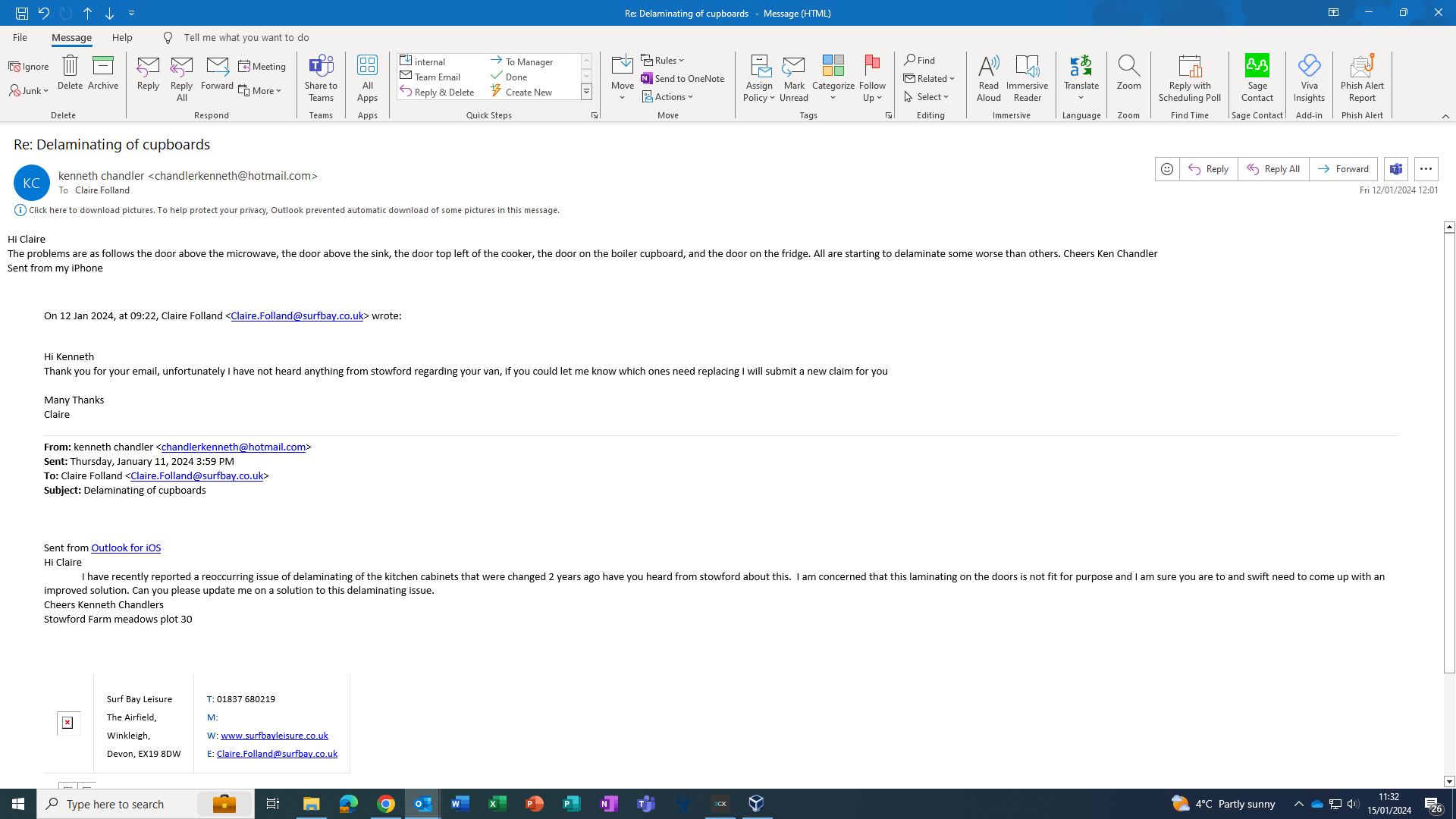
Task: Open Phish Alert Report
Action: pyautogui.click(x=1361, y=77)
